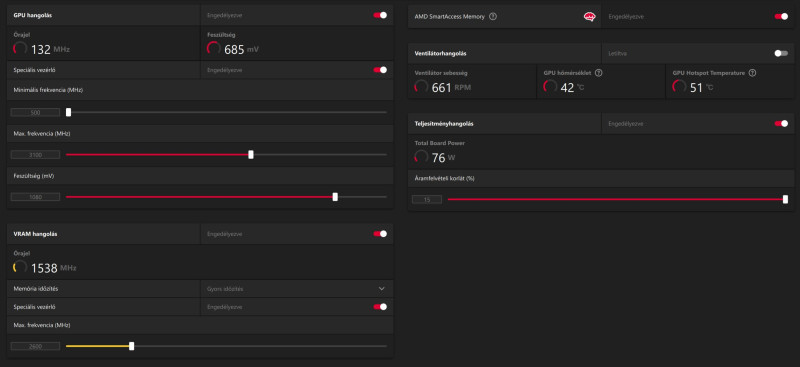The height and width of the screenshot is (367, 800).
Task: Click the Feszültség 685 mV gauge icon
Action: 214,49
